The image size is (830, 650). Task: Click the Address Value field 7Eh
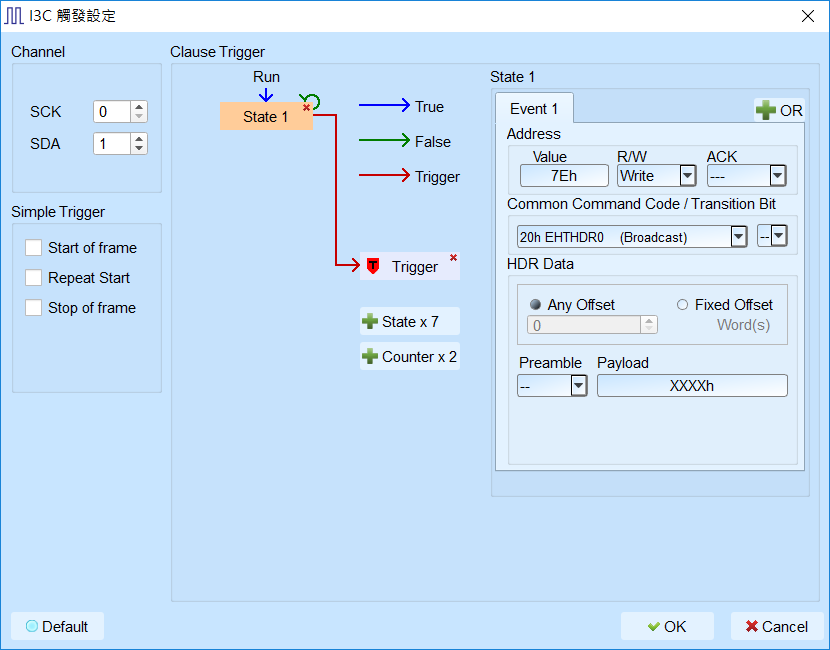(564, 176)
